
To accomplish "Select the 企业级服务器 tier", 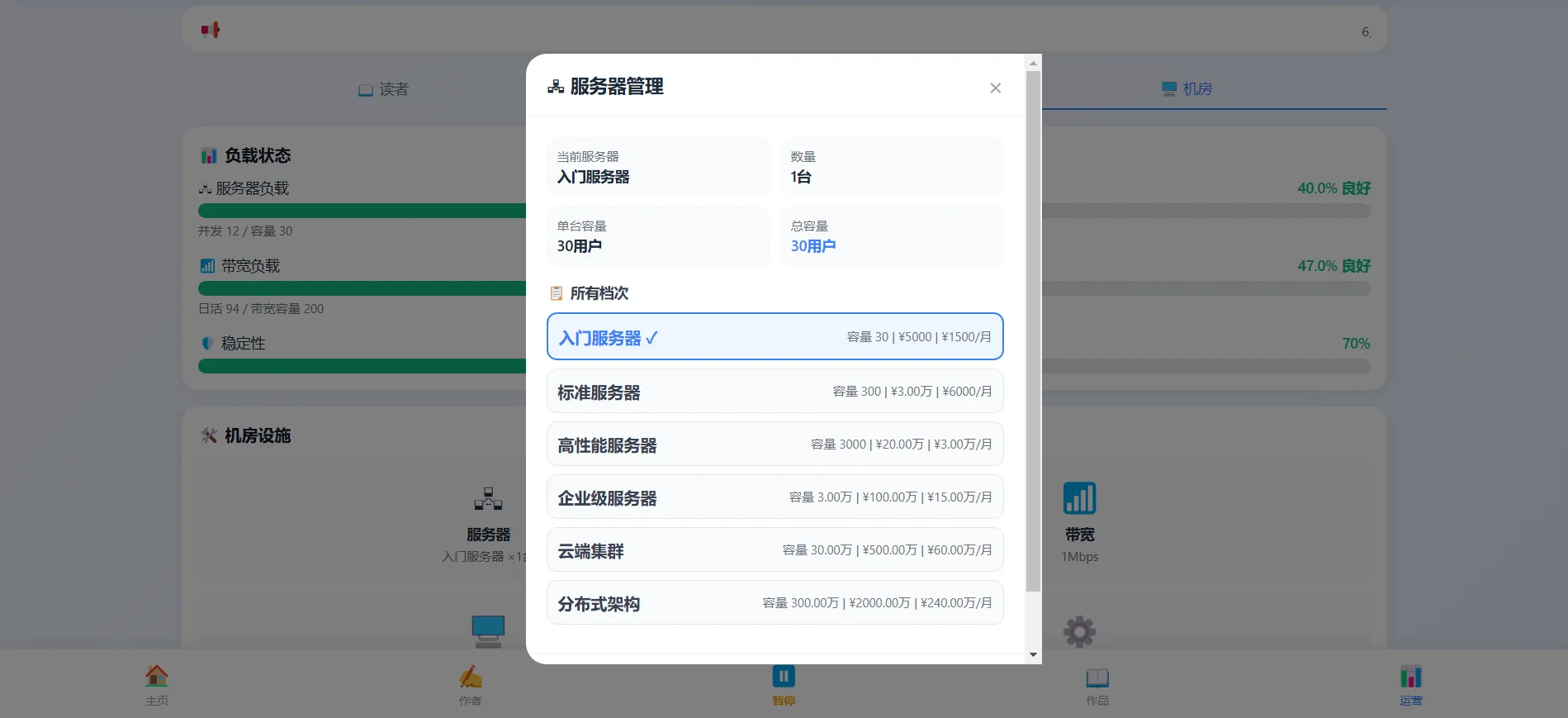I will [775, 497].
